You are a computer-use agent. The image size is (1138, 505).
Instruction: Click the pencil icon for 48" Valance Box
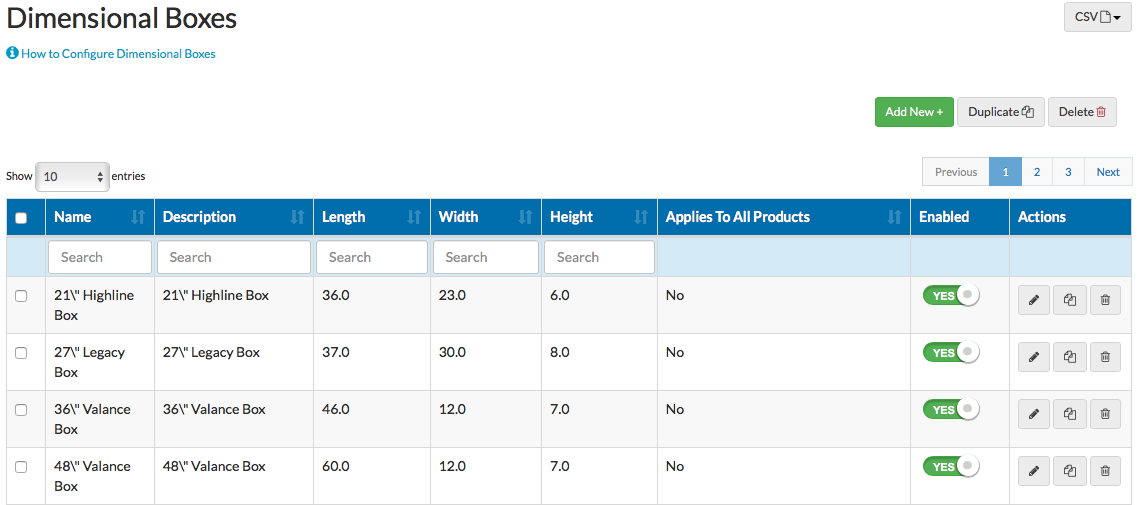(x=1033, y=471)
